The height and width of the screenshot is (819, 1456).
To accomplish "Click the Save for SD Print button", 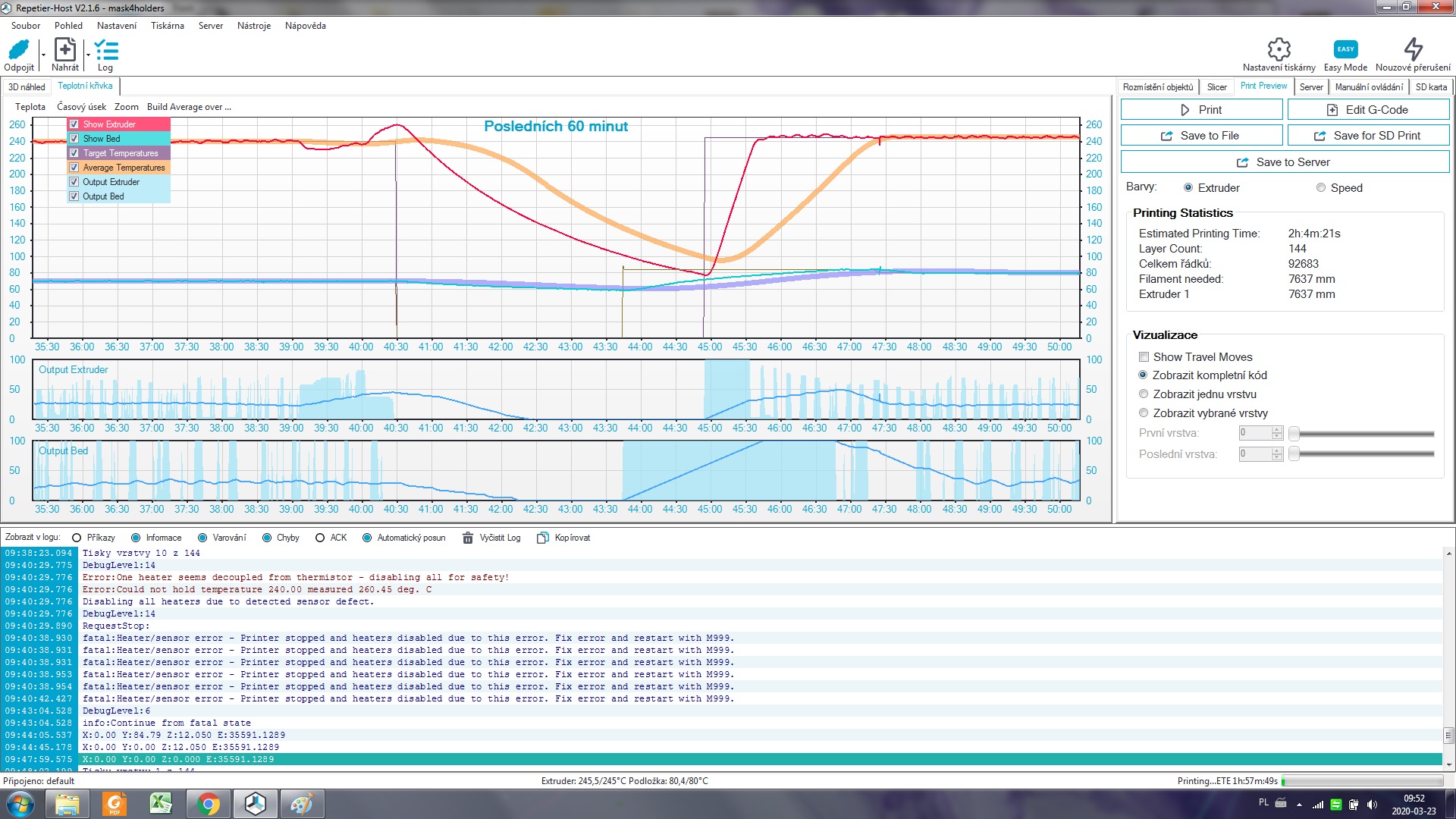I will click(1368, 136).
